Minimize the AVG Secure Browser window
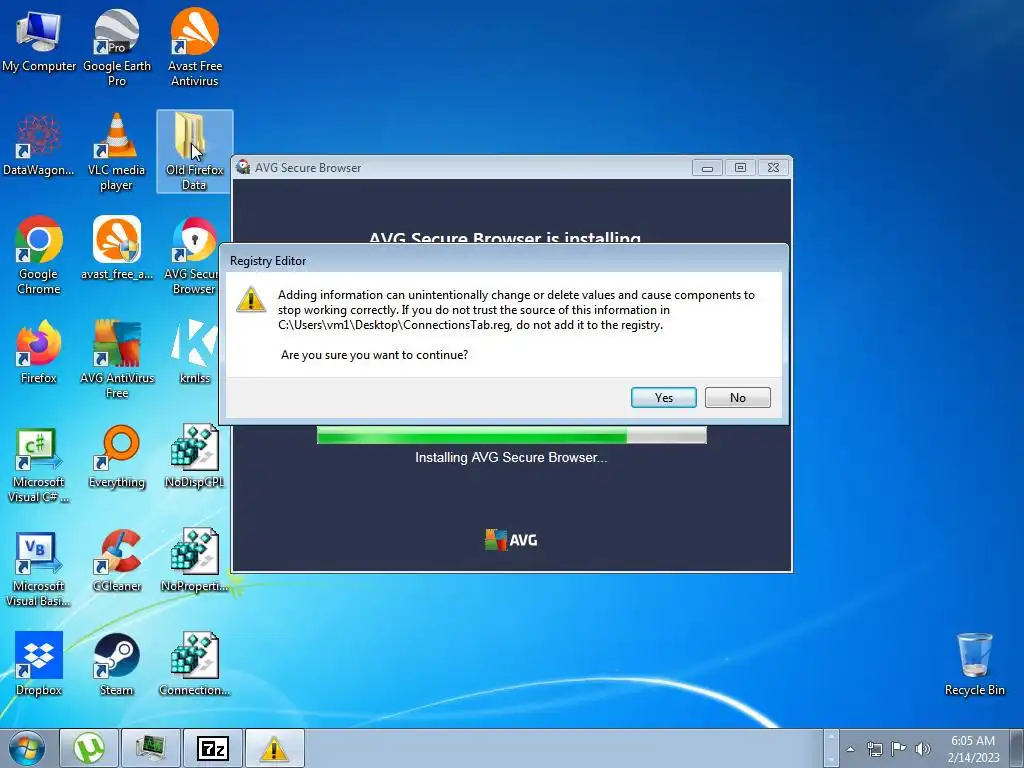This screenshot has height=768, width=1024. coord(707,168)
